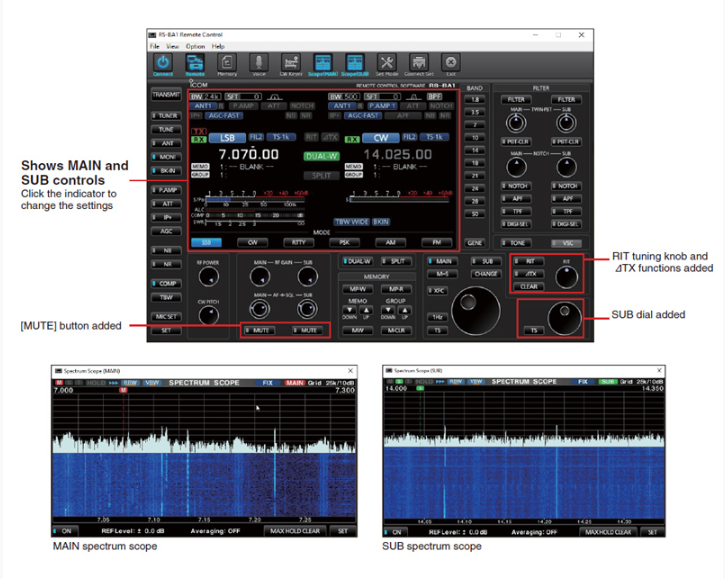Toggle the main MUTE button
The image size is (725, 579).
point(259,330)
